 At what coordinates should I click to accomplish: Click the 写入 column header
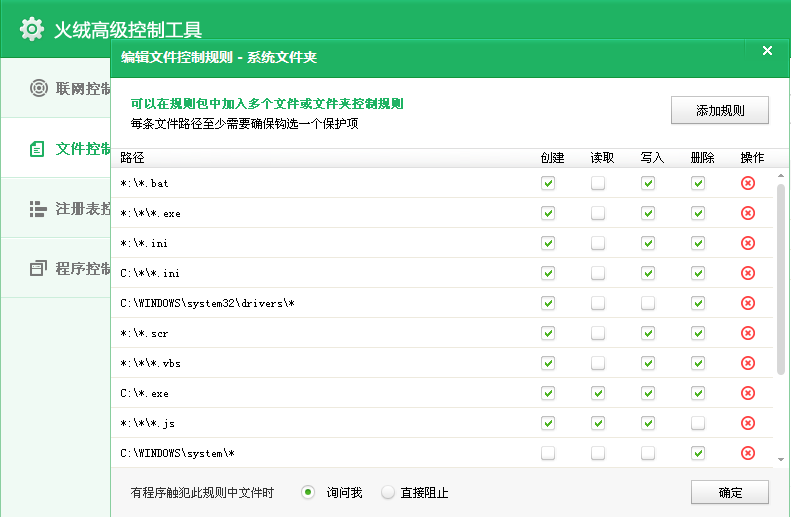pos(652,158)
